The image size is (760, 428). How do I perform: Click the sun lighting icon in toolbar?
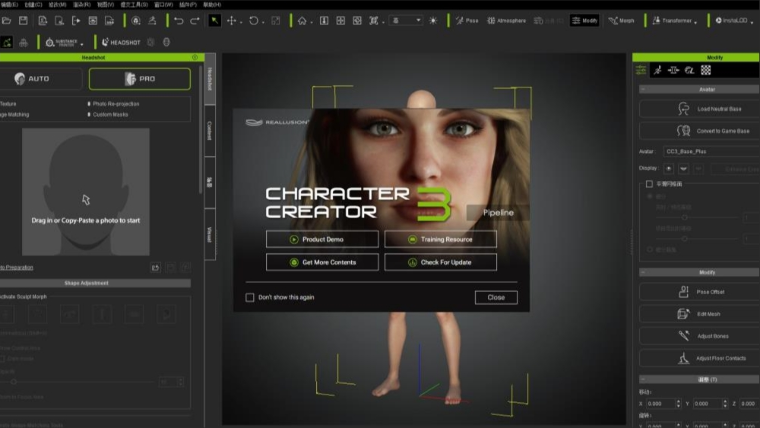(x=433, y=20)
